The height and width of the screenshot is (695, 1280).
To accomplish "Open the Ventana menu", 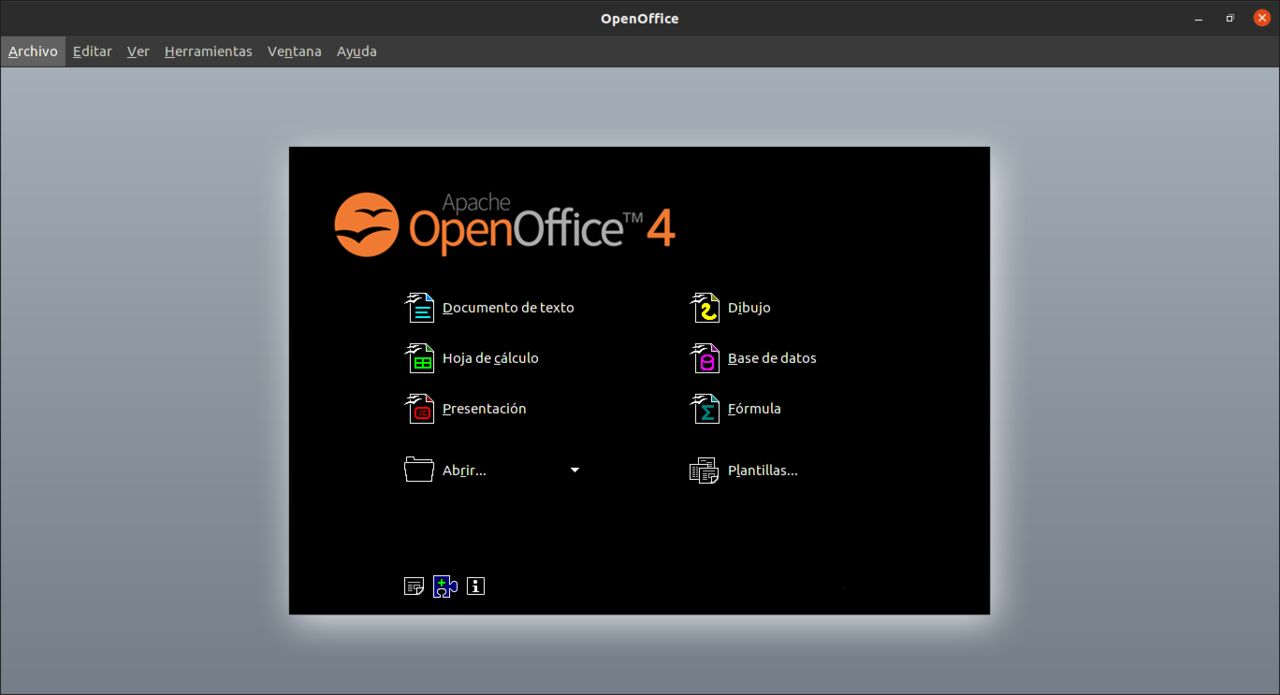I will click(x=294, y=51).
